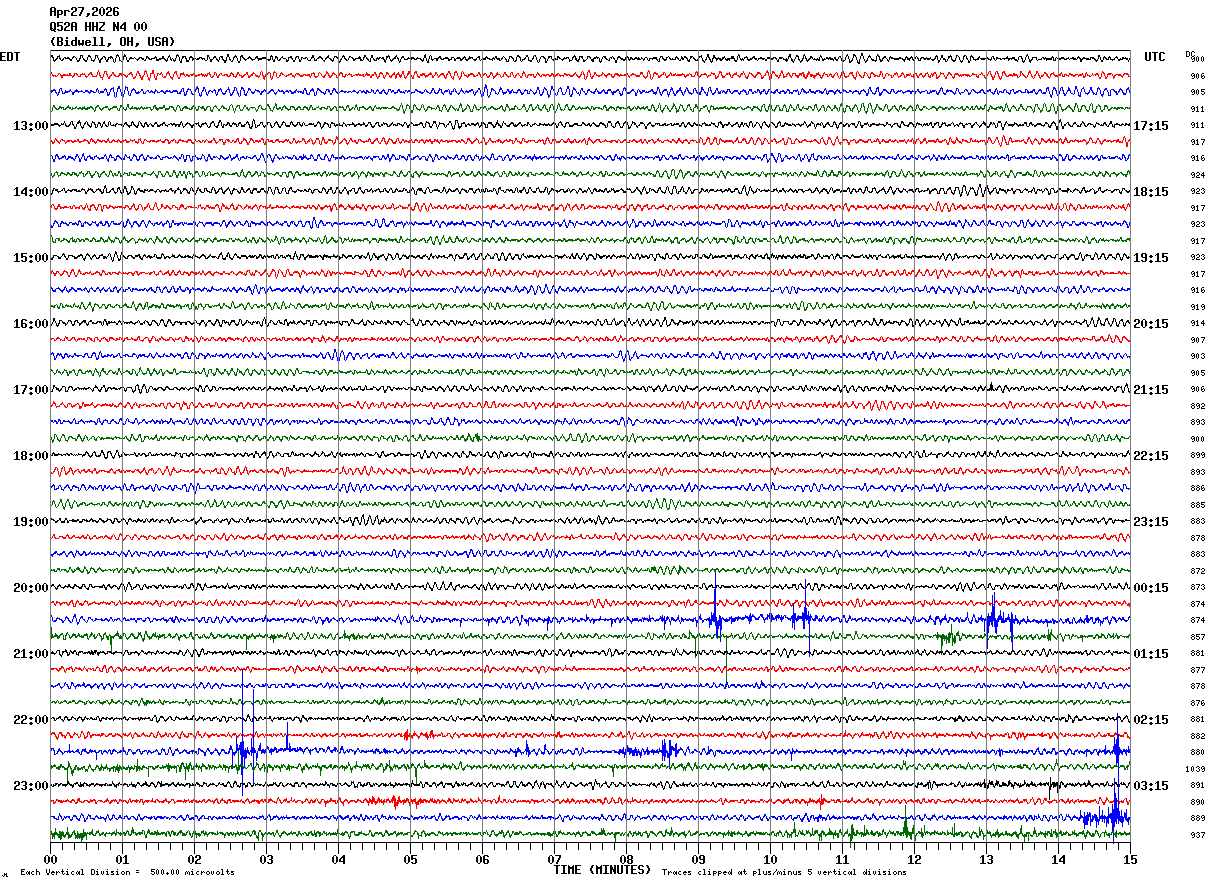Viewport: 1210px width, 886px height.
Task: Click the 05 minute tick on the x-axis
Action: (410, 859)
